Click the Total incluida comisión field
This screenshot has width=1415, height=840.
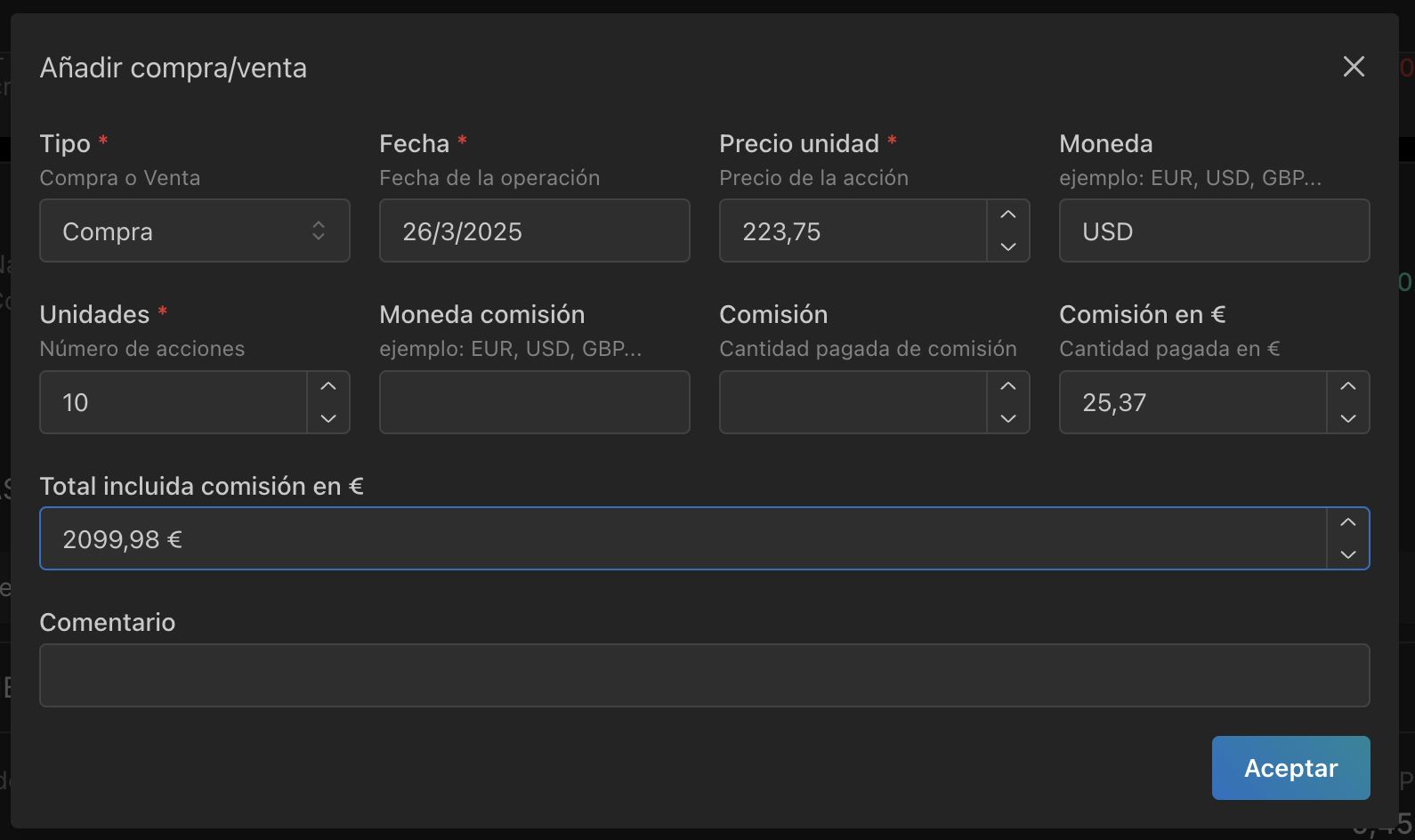pos(683,538)
